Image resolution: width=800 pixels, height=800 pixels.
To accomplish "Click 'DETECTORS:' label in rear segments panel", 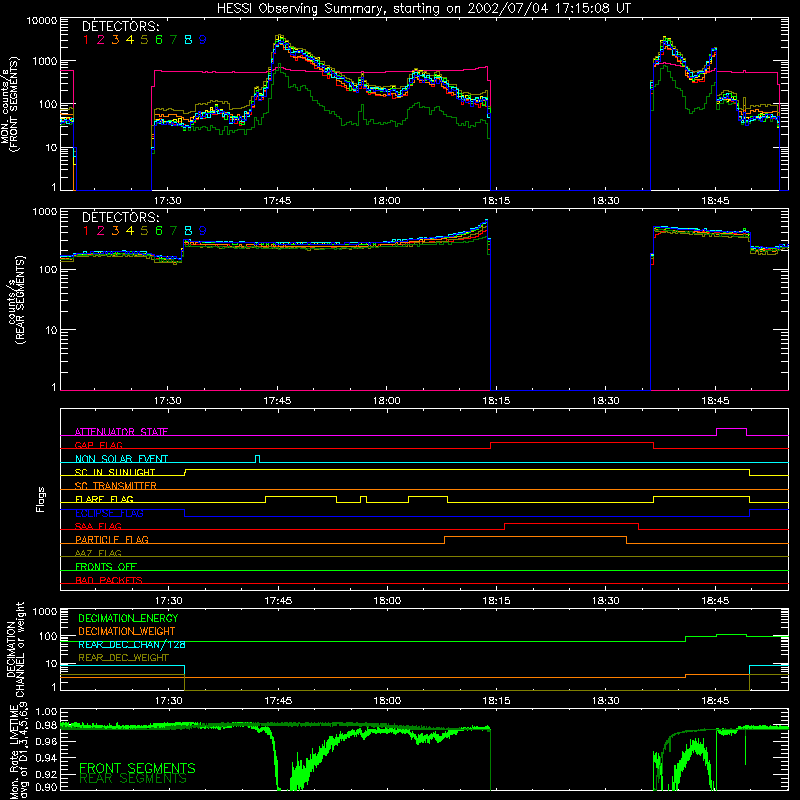I will coord(120,217).
